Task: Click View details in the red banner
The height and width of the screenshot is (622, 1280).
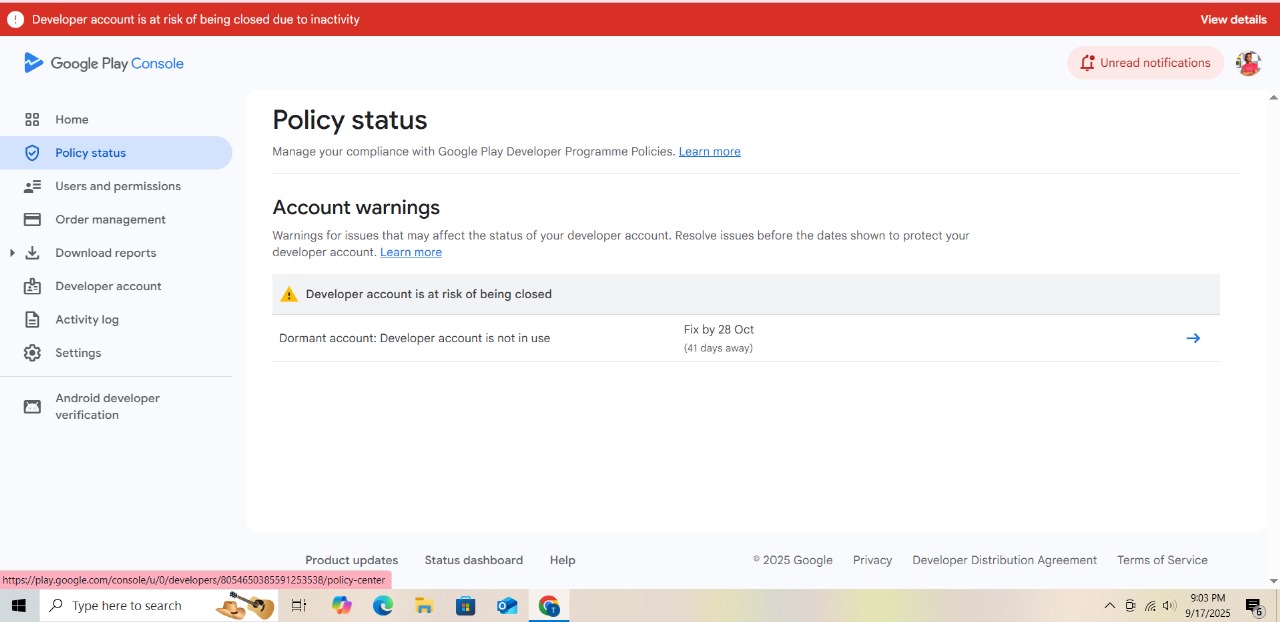Action: [1233, 19]
